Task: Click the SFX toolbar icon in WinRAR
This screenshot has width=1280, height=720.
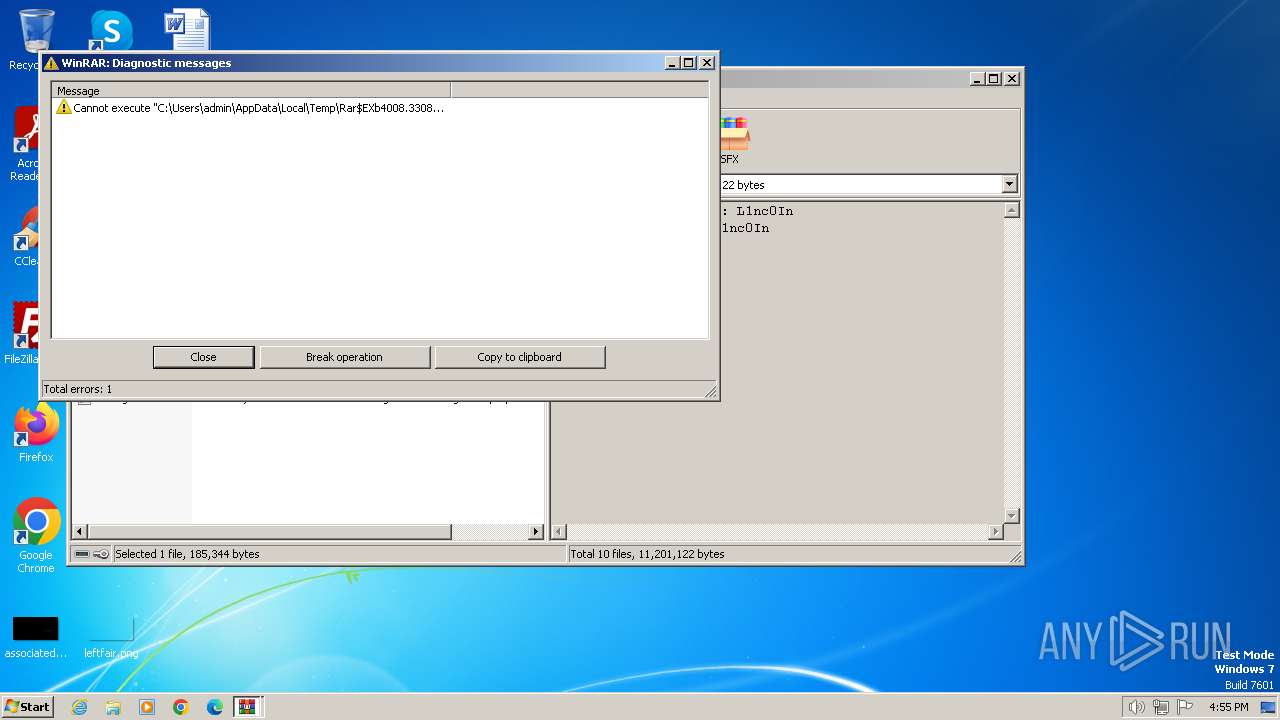Action: [733, 141]
